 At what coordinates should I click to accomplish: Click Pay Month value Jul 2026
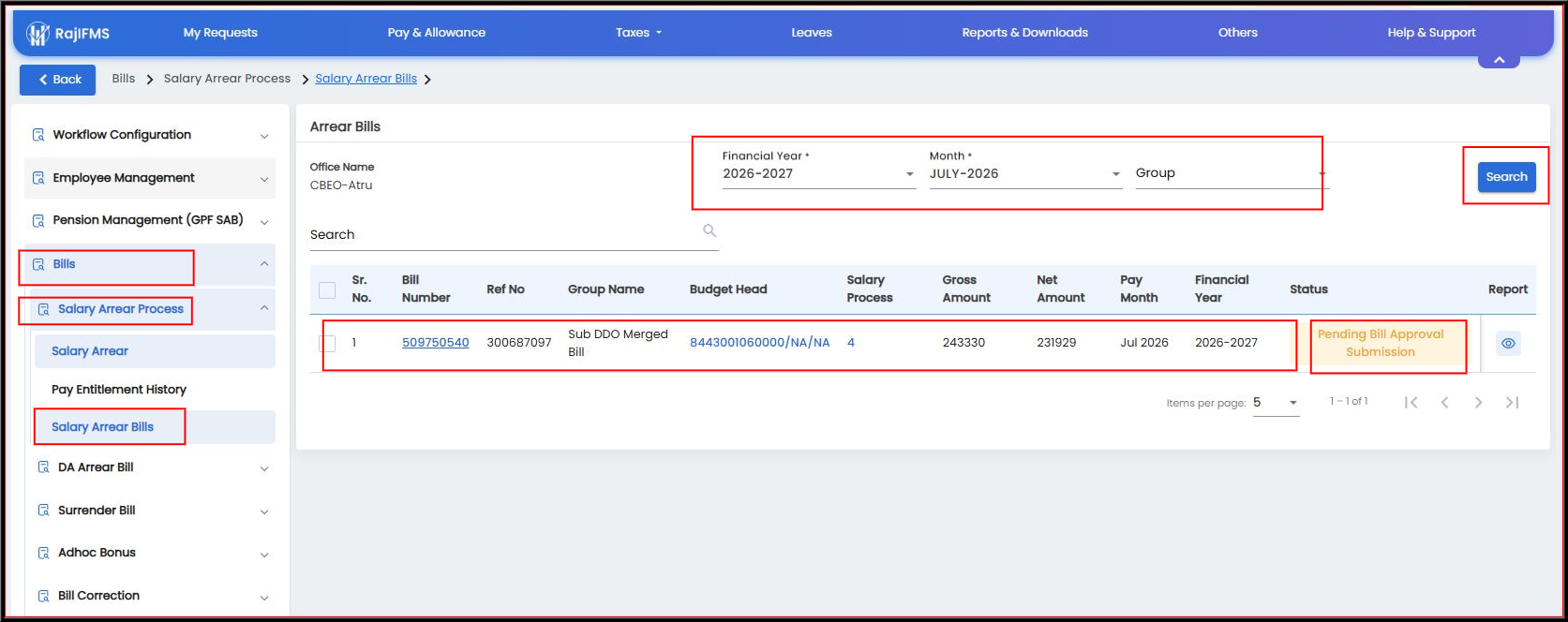[x=1144, y=343]
